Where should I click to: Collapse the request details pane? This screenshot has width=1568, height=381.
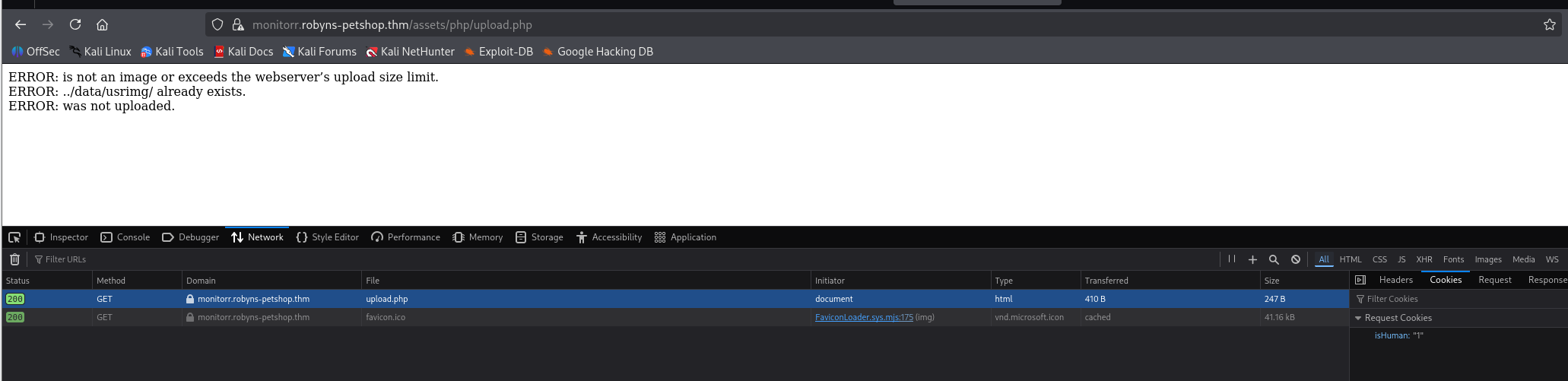1360,280
